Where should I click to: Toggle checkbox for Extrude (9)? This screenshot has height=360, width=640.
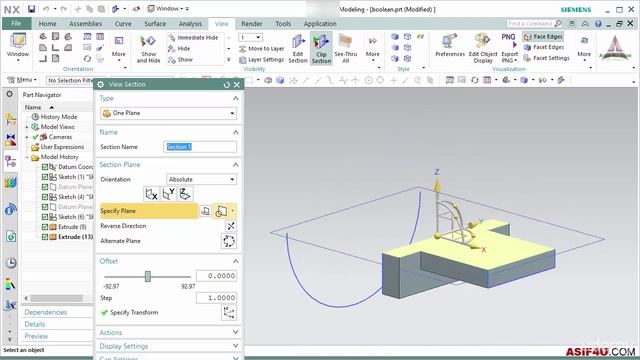pyautogui.click(x=45, y=227)
